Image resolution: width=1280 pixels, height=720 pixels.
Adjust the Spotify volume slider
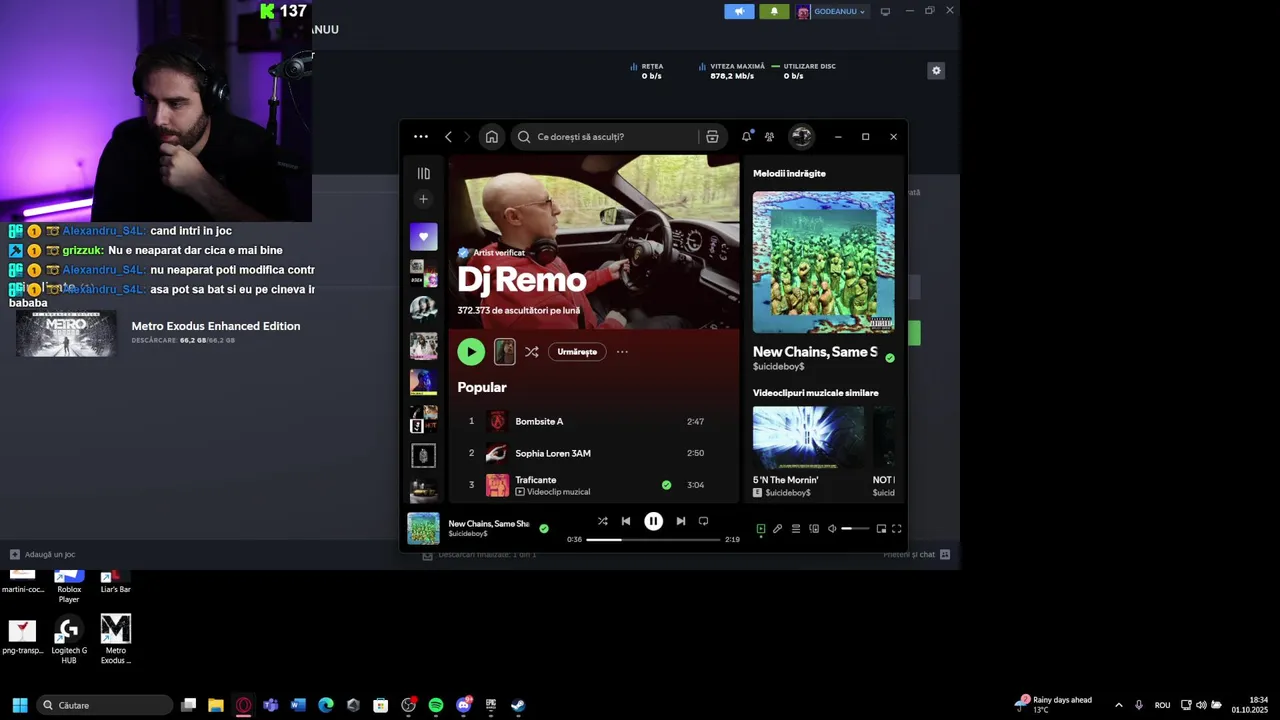[855, 529]
